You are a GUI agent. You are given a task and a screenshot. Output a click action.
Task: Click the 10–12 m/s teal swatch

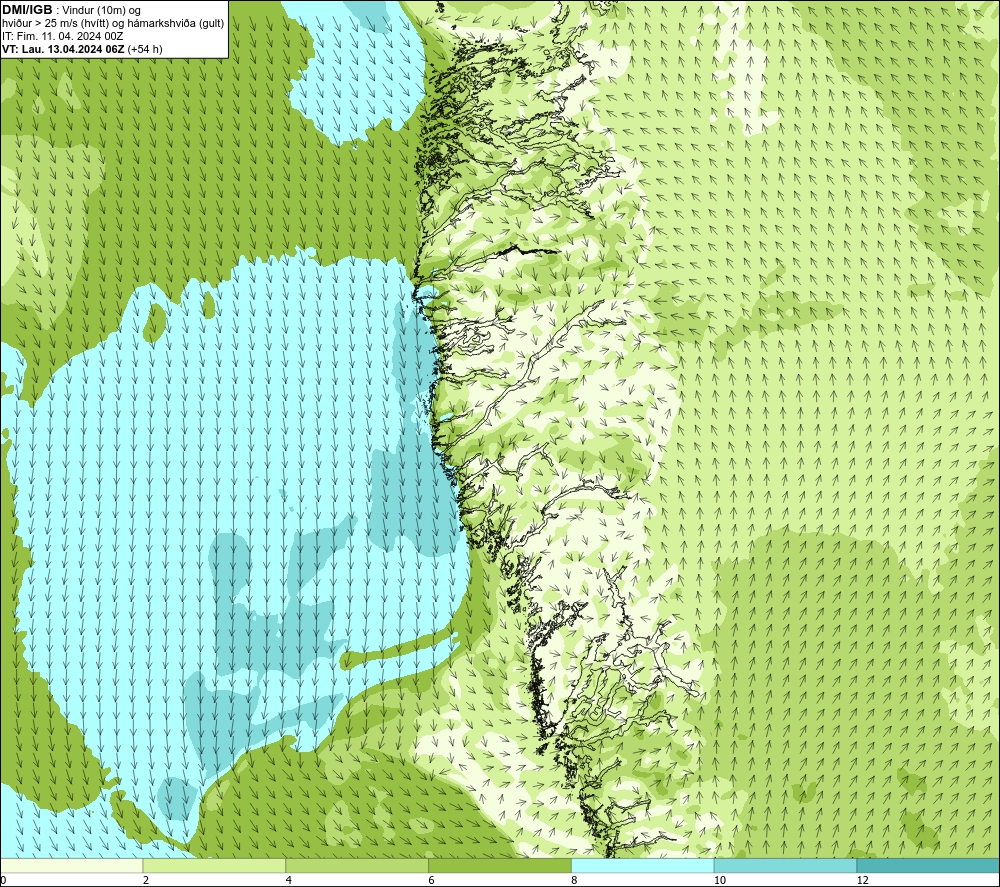point(786,865)
